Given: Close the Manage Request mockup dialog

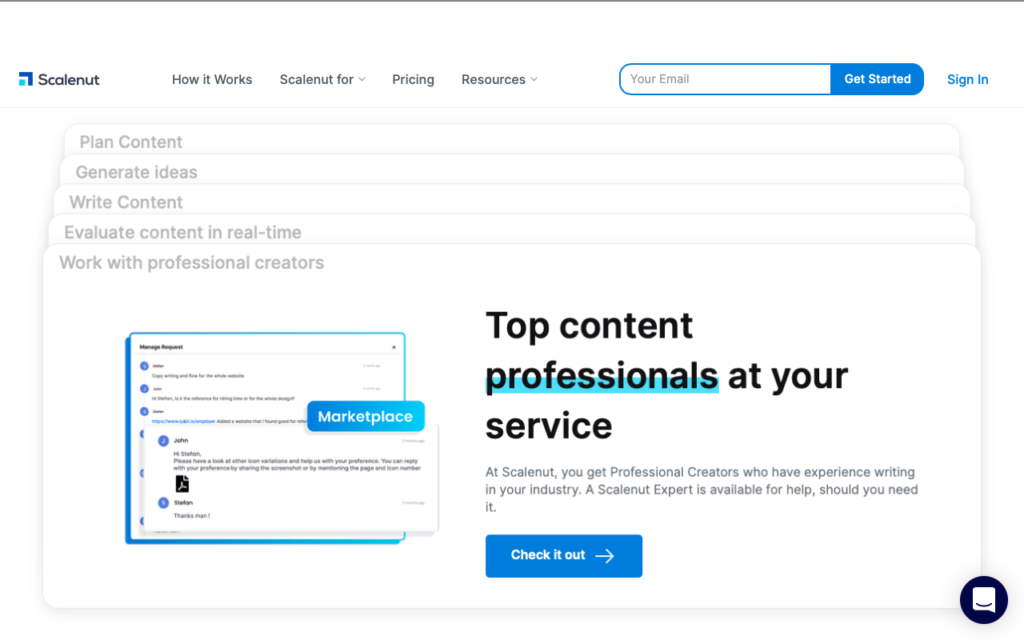Looking at the screenshot, I should coord(394,347).
